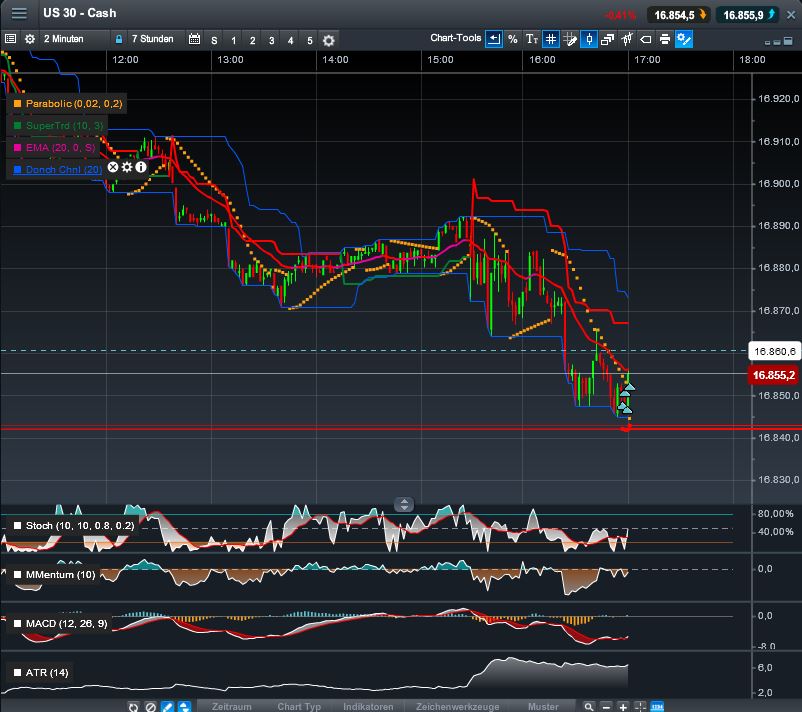Click the red horizontal order line marker

tap(626, 429)
